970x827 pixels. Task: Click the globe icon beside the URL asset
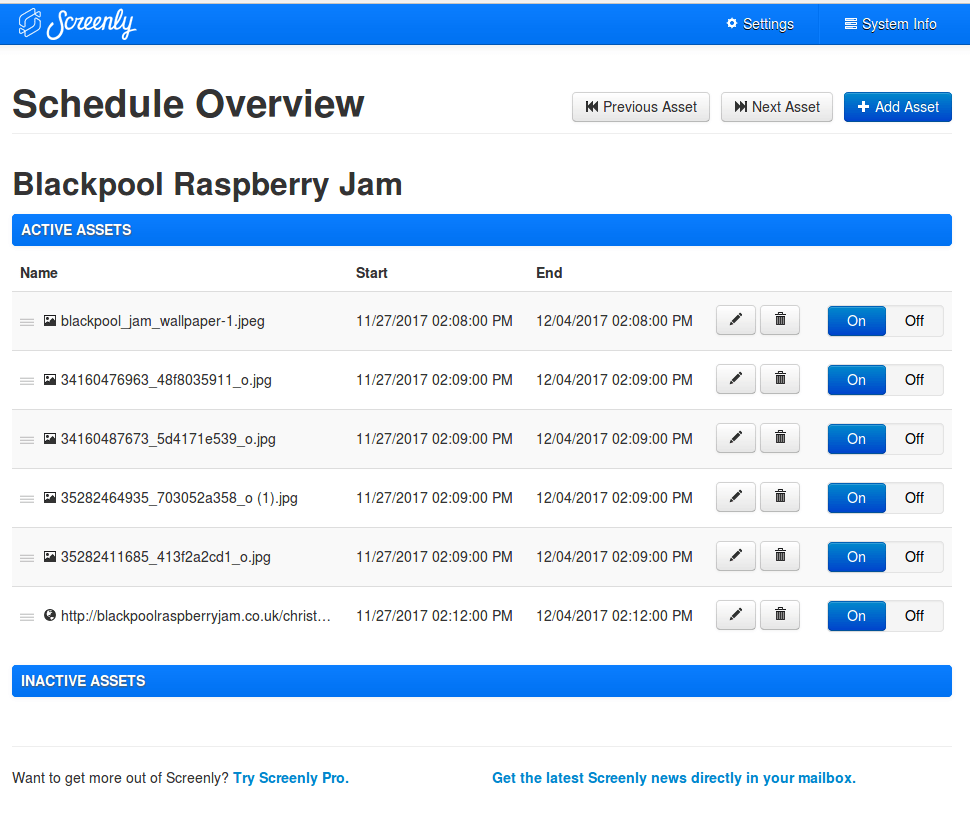click(50, 615)
